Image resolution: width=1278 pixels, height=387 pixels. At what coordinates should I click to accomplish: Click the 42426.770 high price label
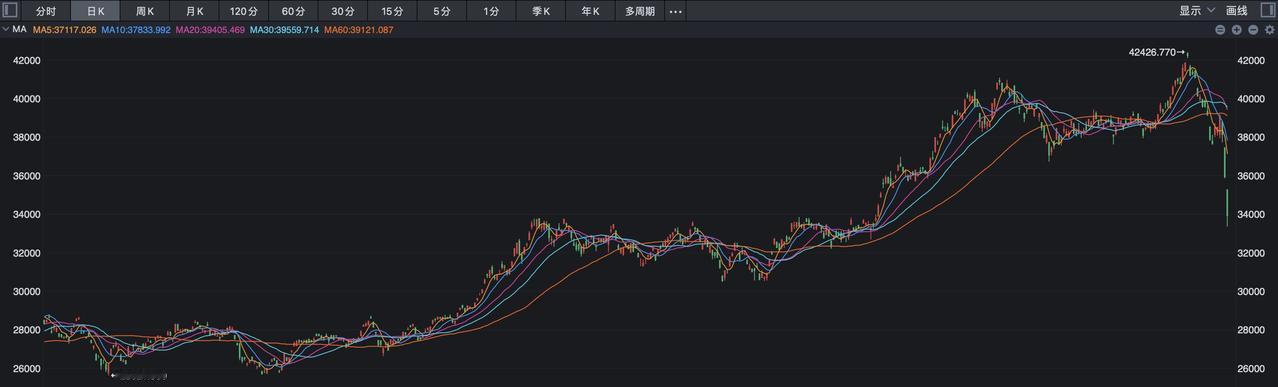click(1152, 52)
